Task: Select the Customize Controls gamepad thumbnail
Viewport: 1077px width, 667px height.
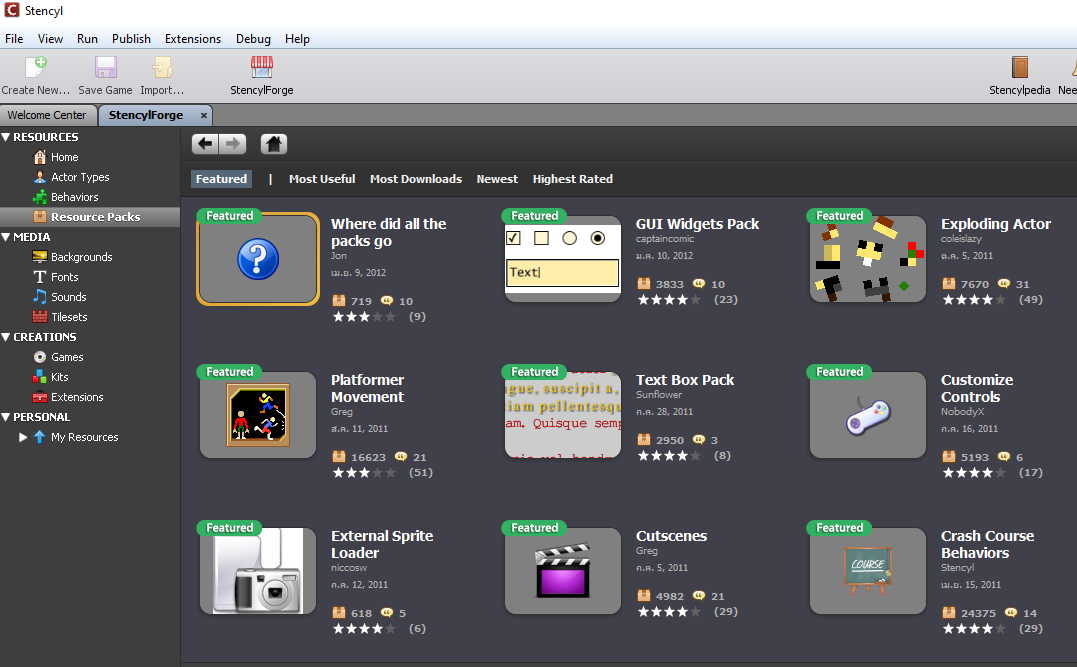Action: [867, 415]
